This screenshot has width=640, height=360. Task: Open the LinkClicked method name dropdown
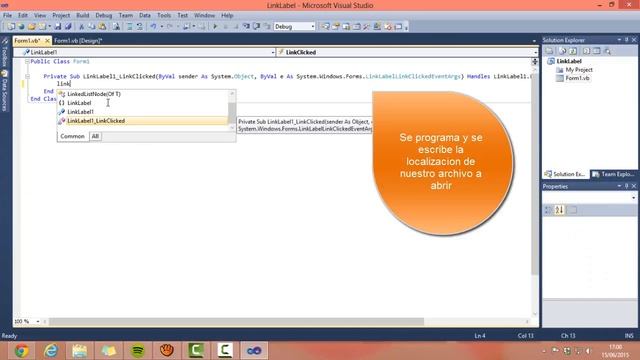(536, 52)
